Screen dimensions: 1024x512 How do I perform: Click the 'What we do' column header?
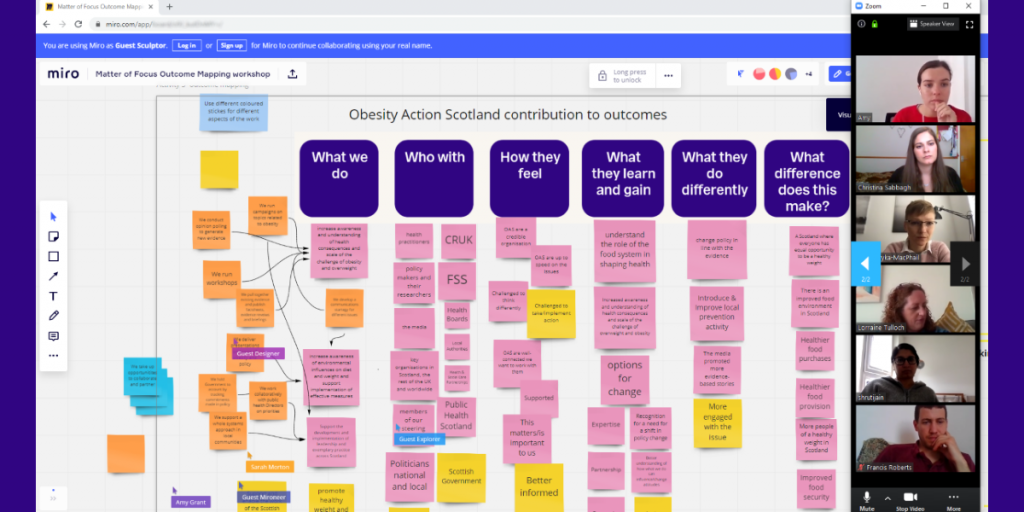(339, 178)
